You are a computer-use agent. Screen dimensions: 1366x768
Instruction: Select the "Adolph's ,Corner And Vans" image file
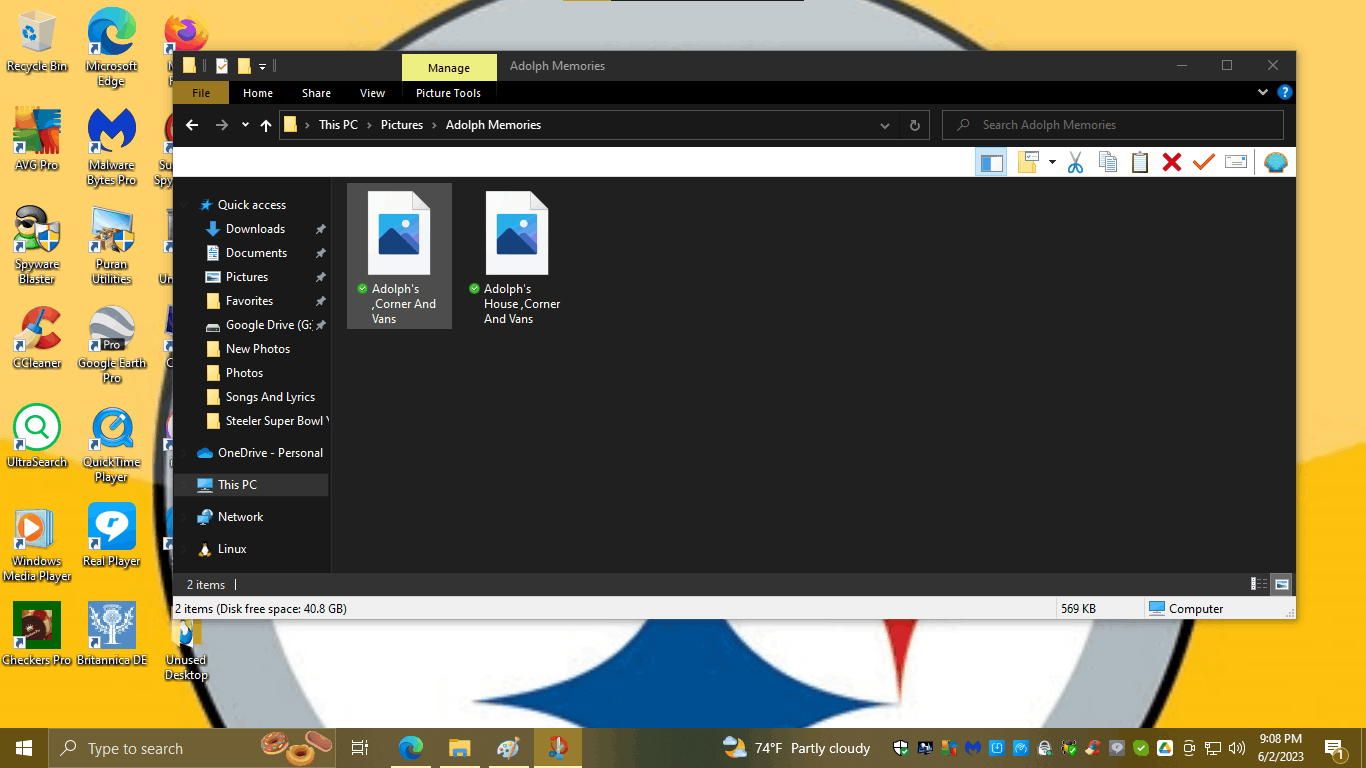(x=399, y=256)
